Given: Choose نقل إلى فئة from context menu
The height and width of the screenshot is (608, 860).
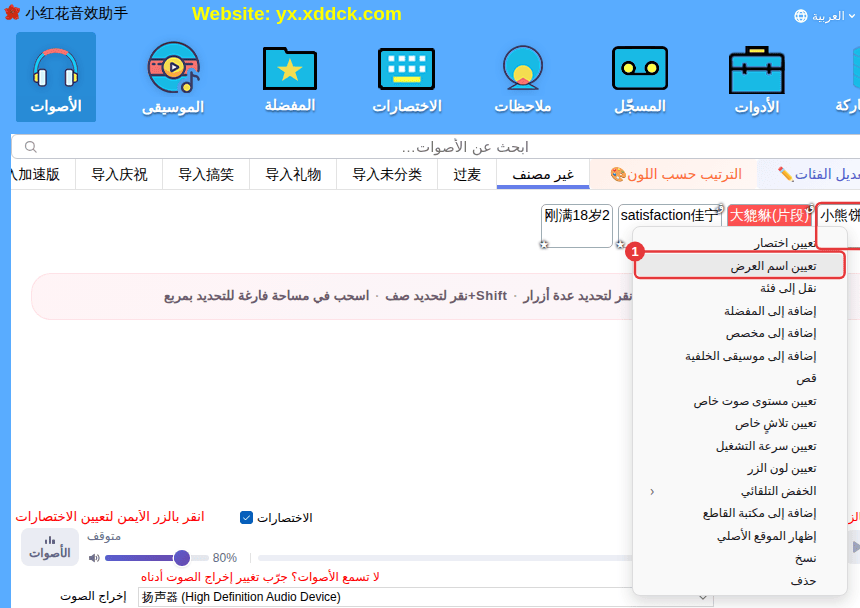Looking at the screenshot, I should (740, 288).
